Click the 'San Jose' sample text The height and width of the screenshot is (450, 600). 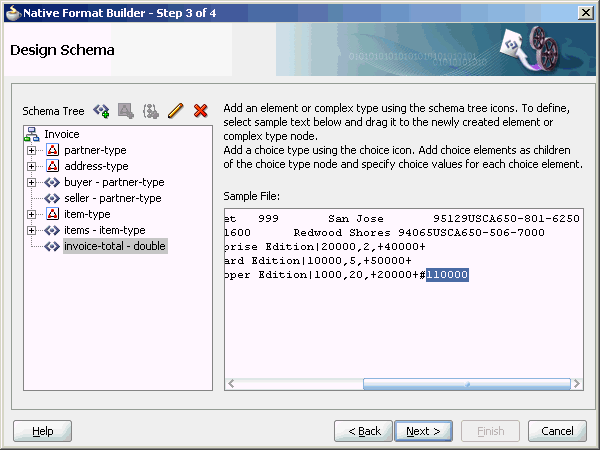(x=356, y=218)
